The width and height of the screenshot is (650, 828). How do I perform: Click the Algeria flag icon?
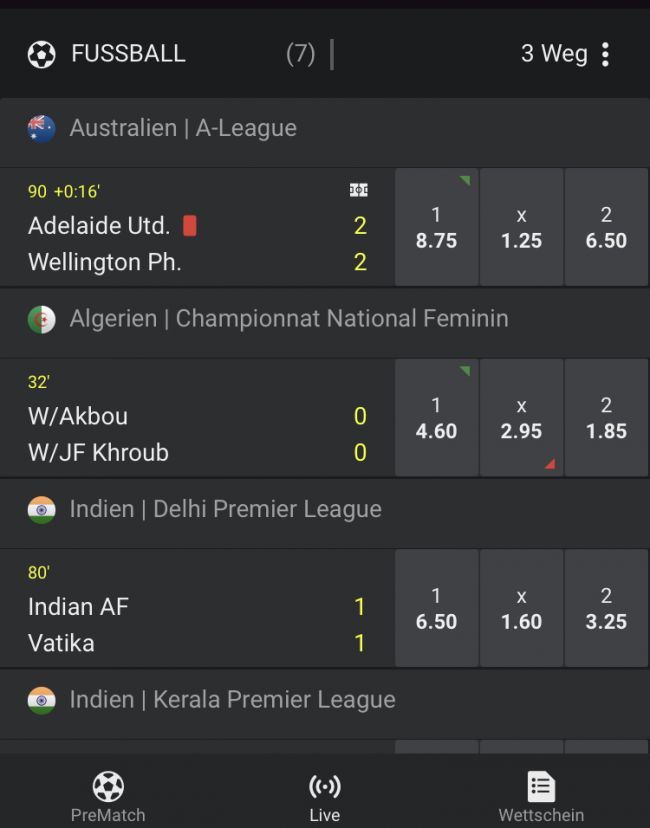point(41,319)
